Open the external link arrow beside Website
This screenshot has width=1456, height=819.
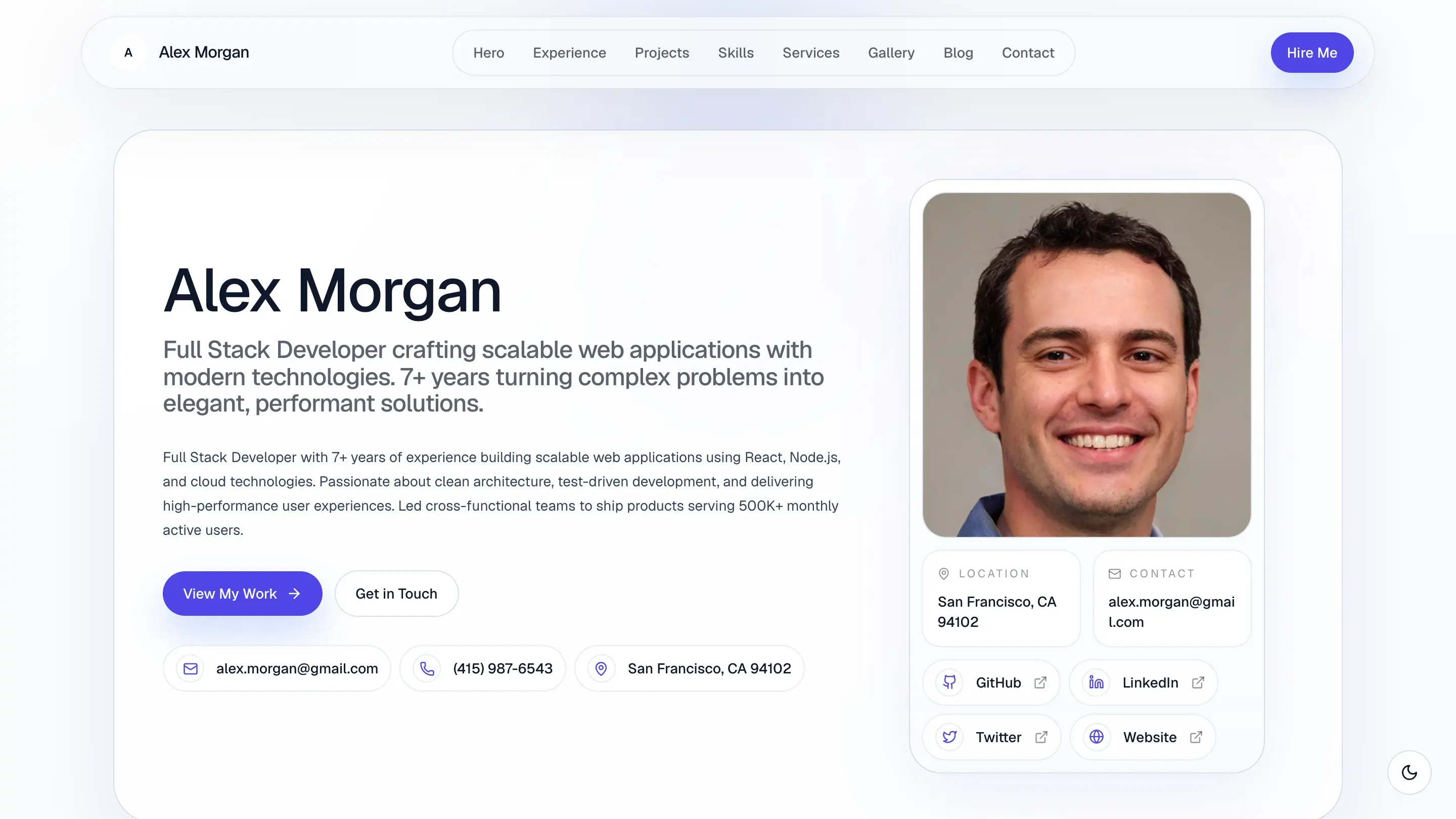pos(1196,737)
